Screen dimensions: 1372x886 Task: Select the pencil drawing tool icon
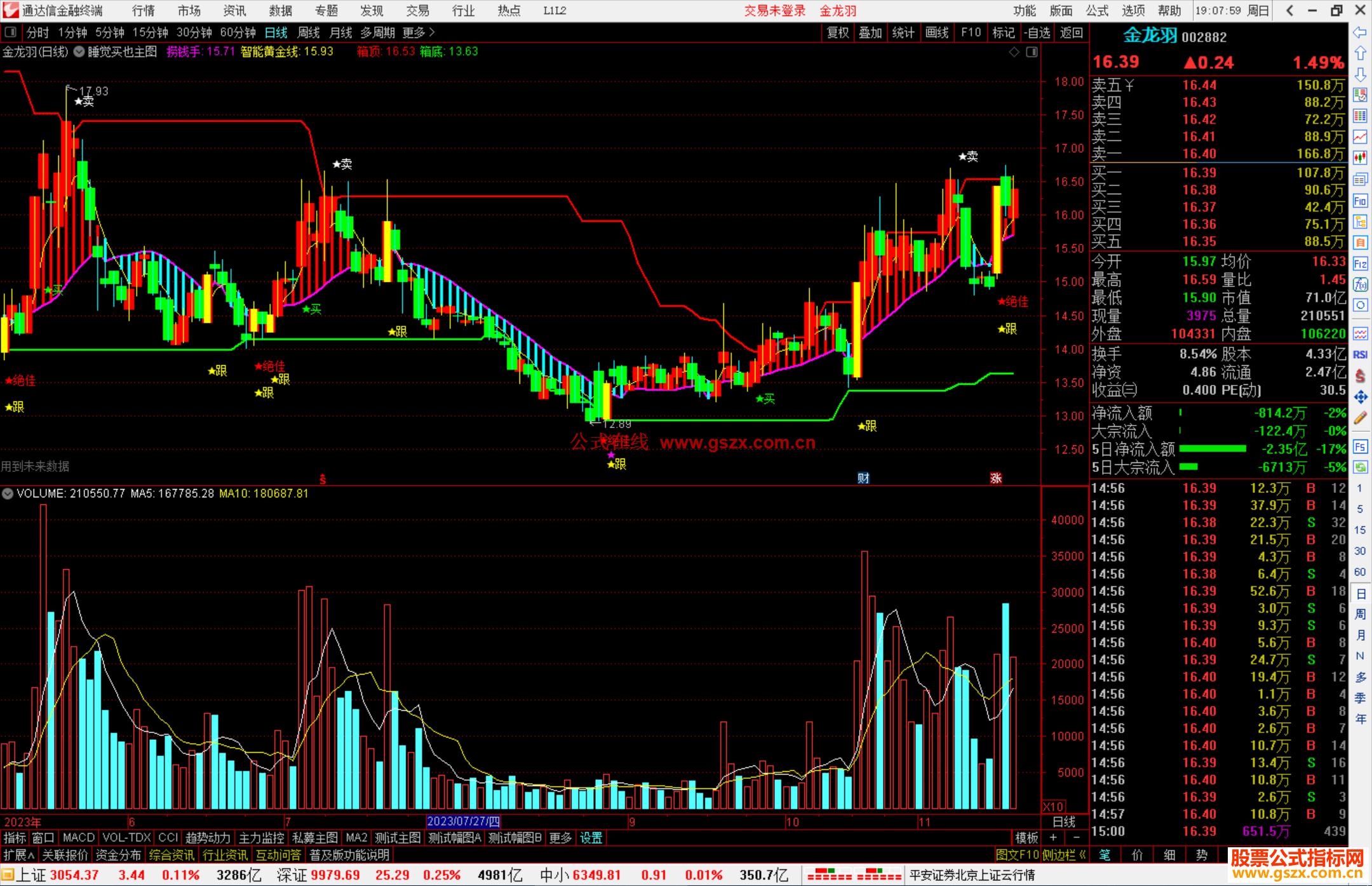(1360, 418)
